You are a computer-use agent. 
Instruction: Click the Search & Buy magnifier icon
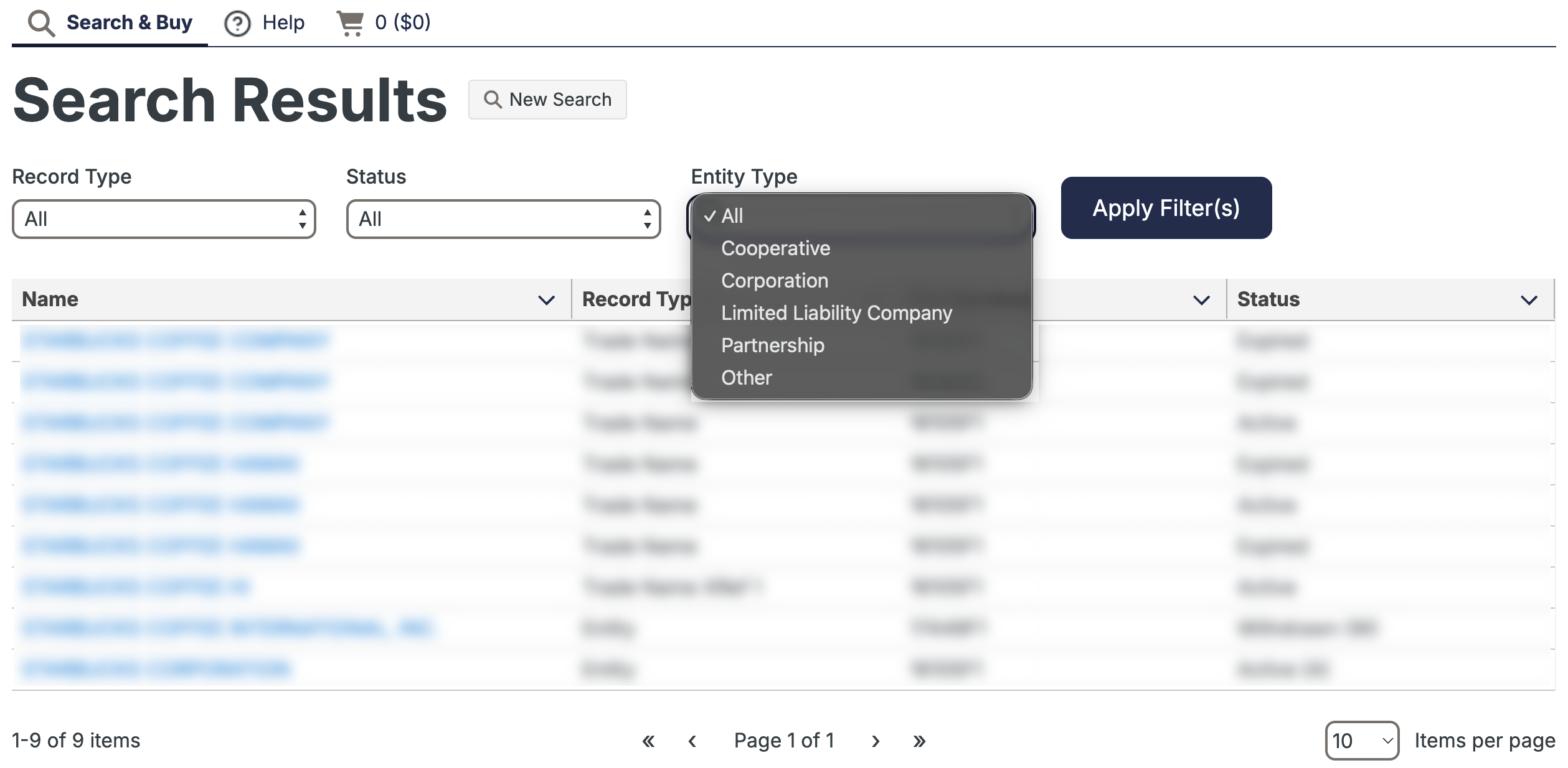coord(42,23)
